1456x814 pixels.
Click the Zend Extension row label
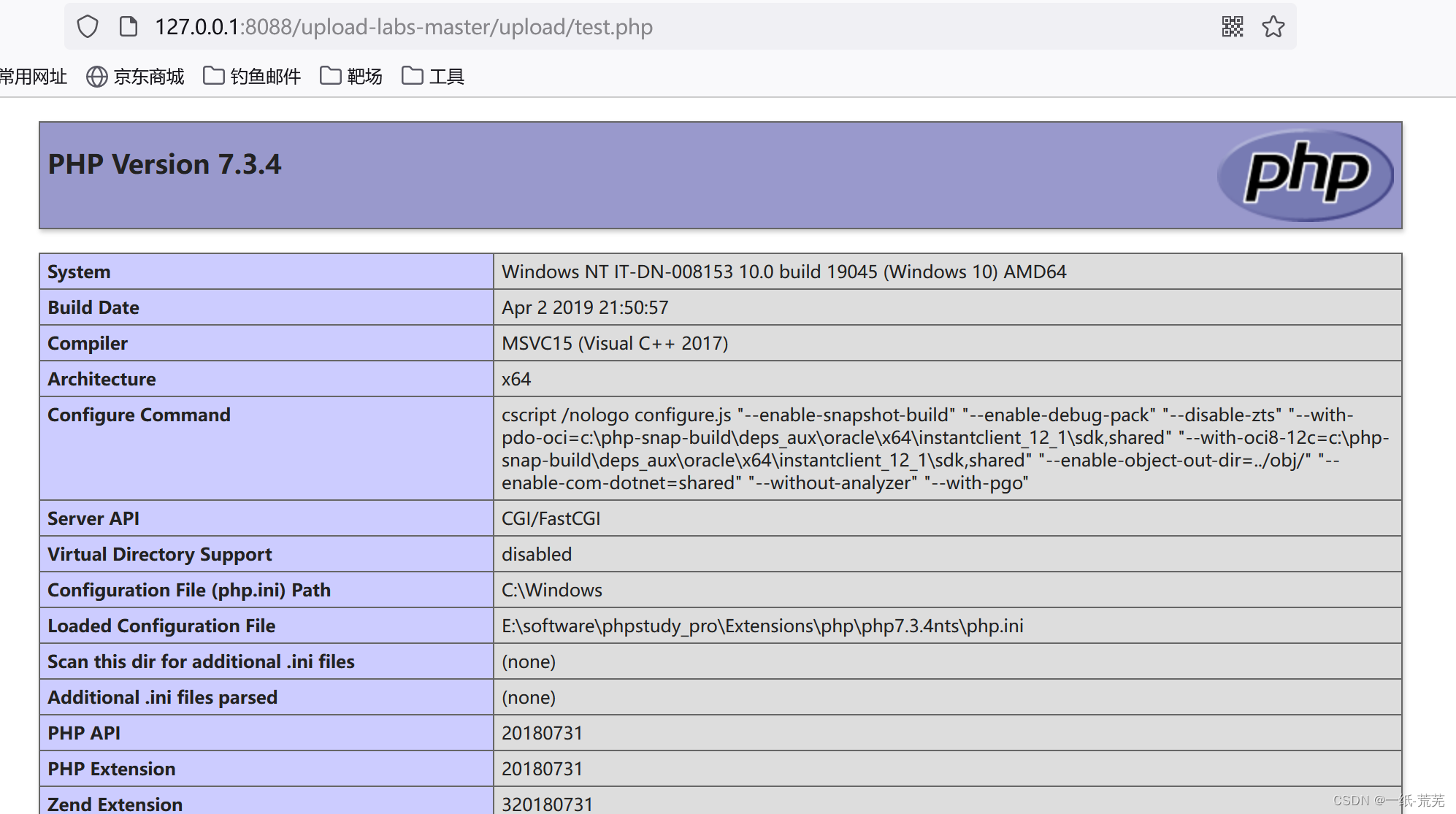click(x=115, y=804)
